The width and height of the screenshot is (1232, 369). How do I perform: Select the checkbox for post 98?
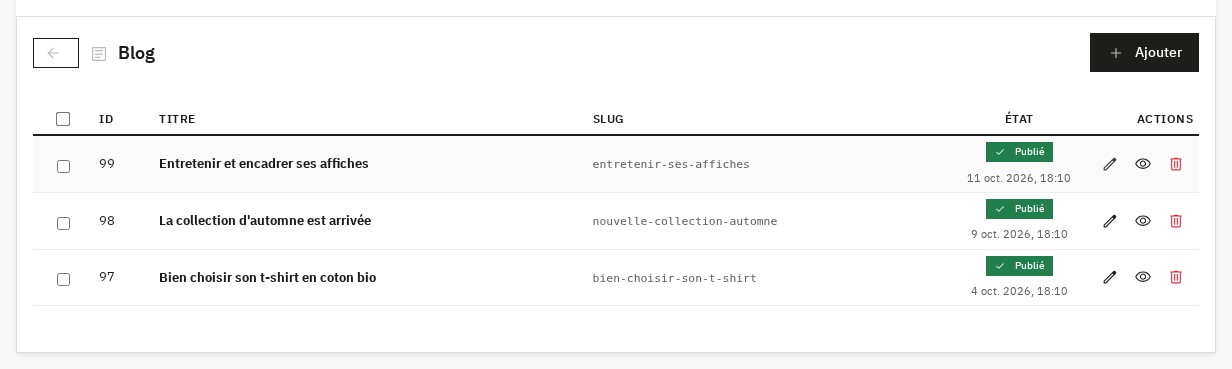tap(63, 223)
